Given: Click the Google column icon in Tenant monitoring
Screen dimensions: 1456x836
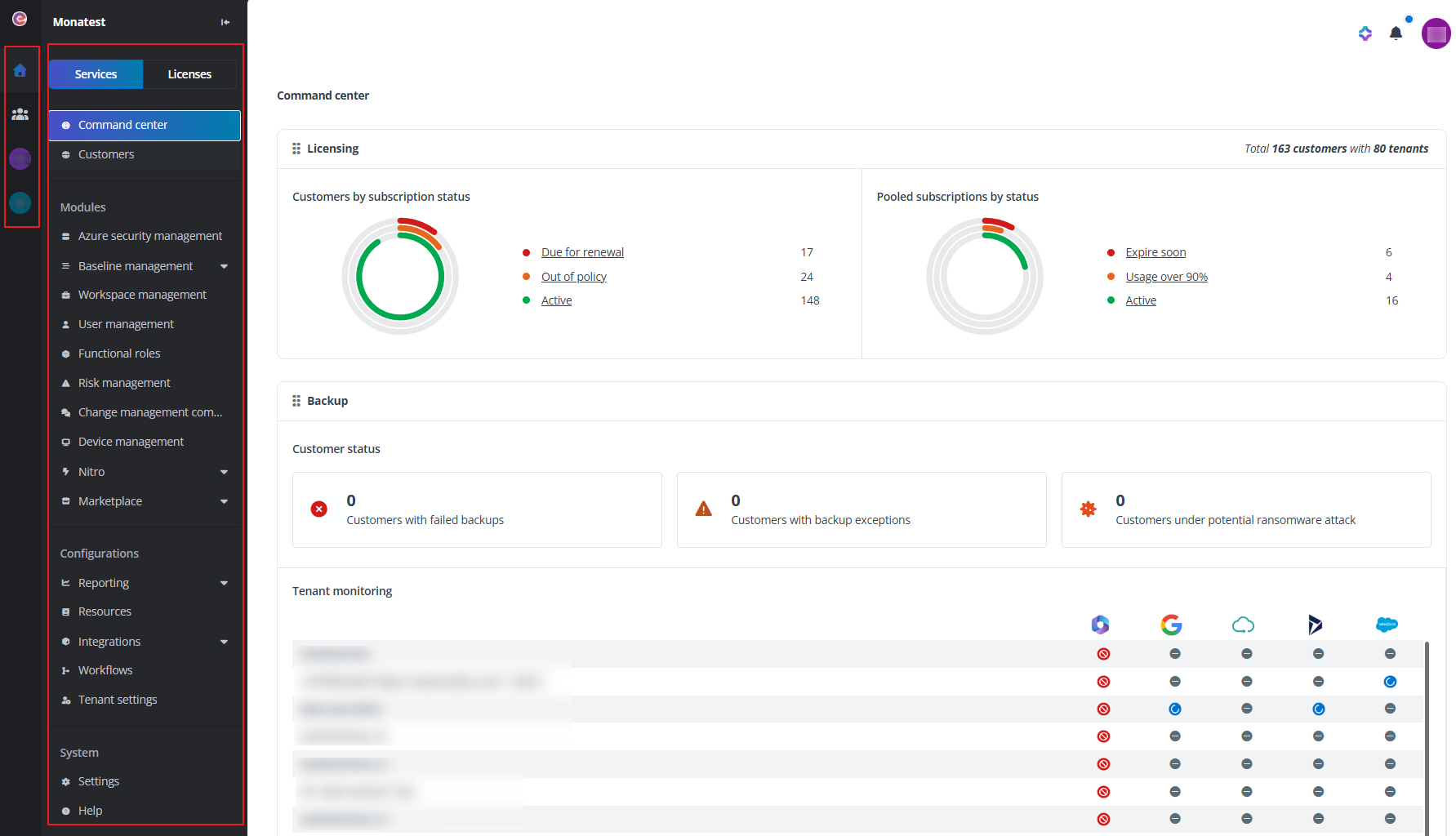Looking at the screenshot, I should coord(1171,625).
